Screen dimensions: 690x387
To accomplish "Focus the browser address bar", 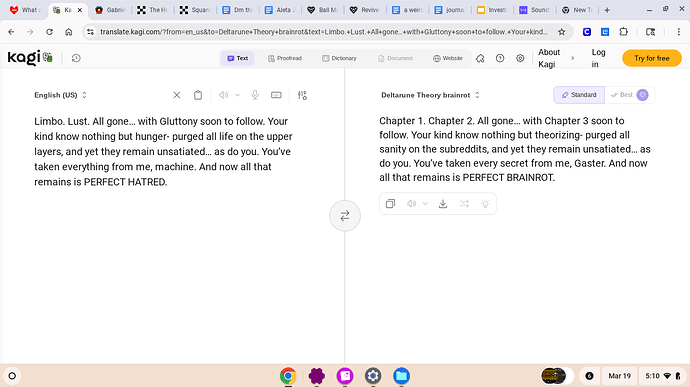I will click(x=323, y=32).
